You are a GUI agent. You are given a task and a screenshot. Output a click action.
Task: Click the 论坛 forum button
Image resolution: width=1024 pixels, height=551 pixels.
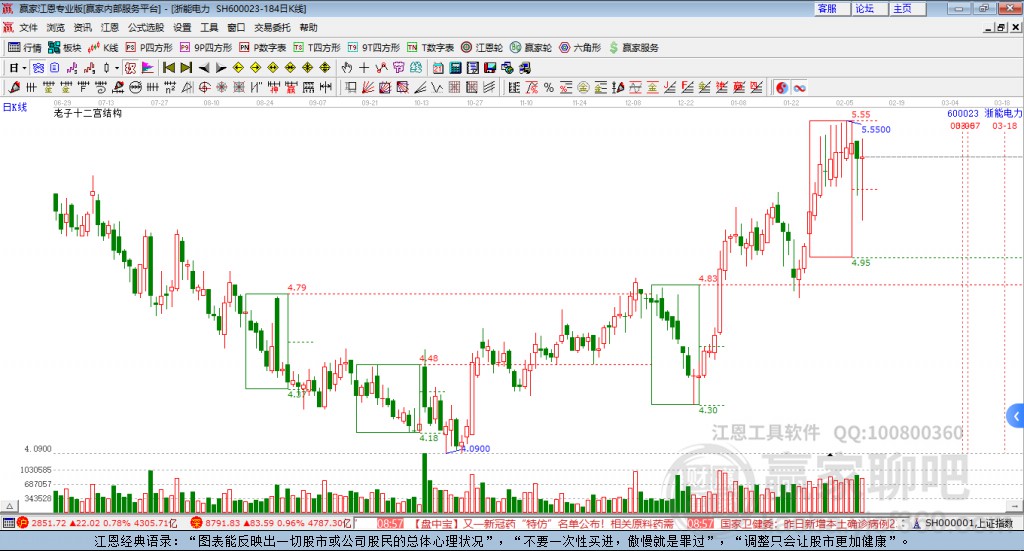click(869, 8)
